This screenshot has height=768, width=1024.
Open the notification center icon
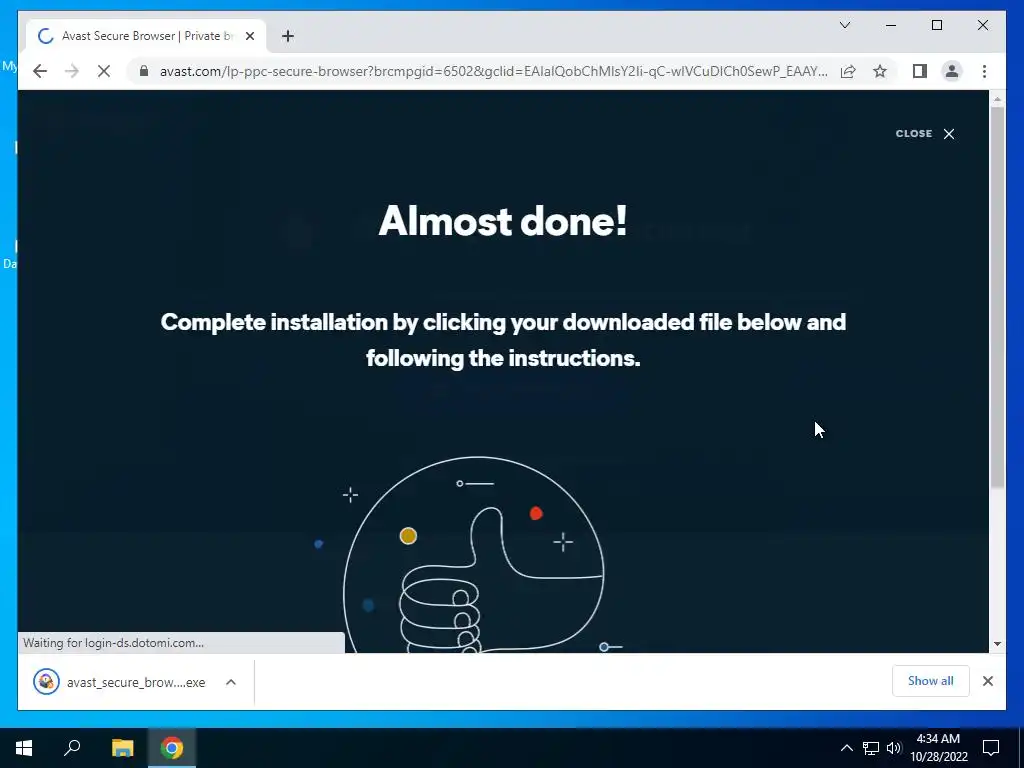click(x=991, y=748)
